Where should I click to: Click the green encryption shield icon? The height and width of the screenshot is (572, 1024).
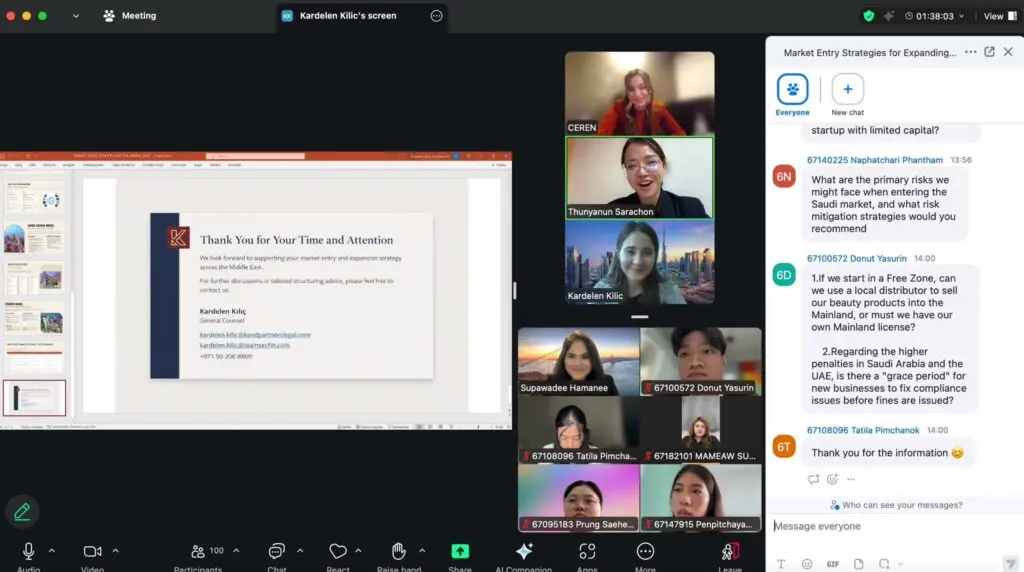[x=868, y=16]
